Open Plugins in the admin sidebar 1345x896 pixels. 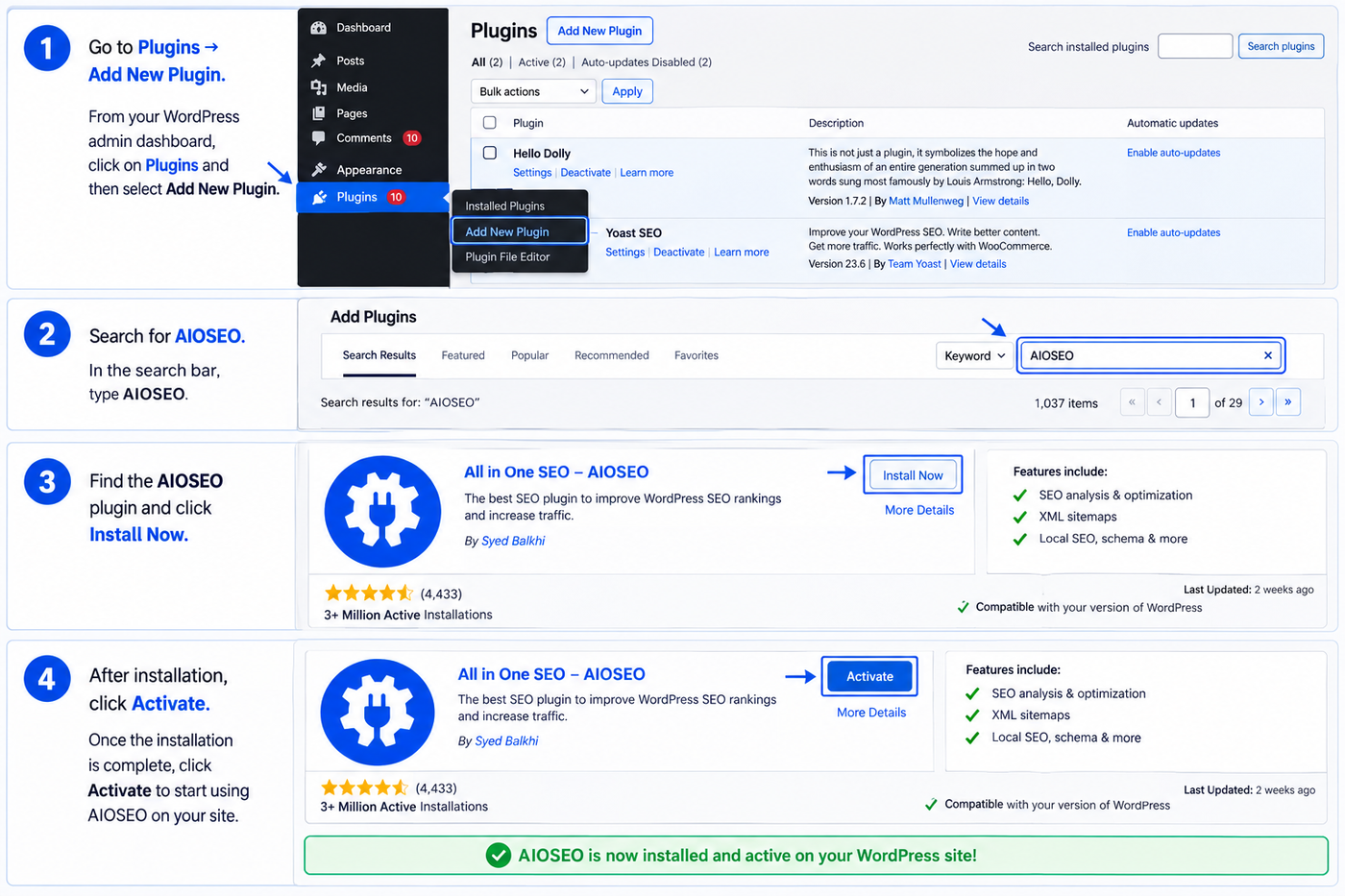click(356, 197)
